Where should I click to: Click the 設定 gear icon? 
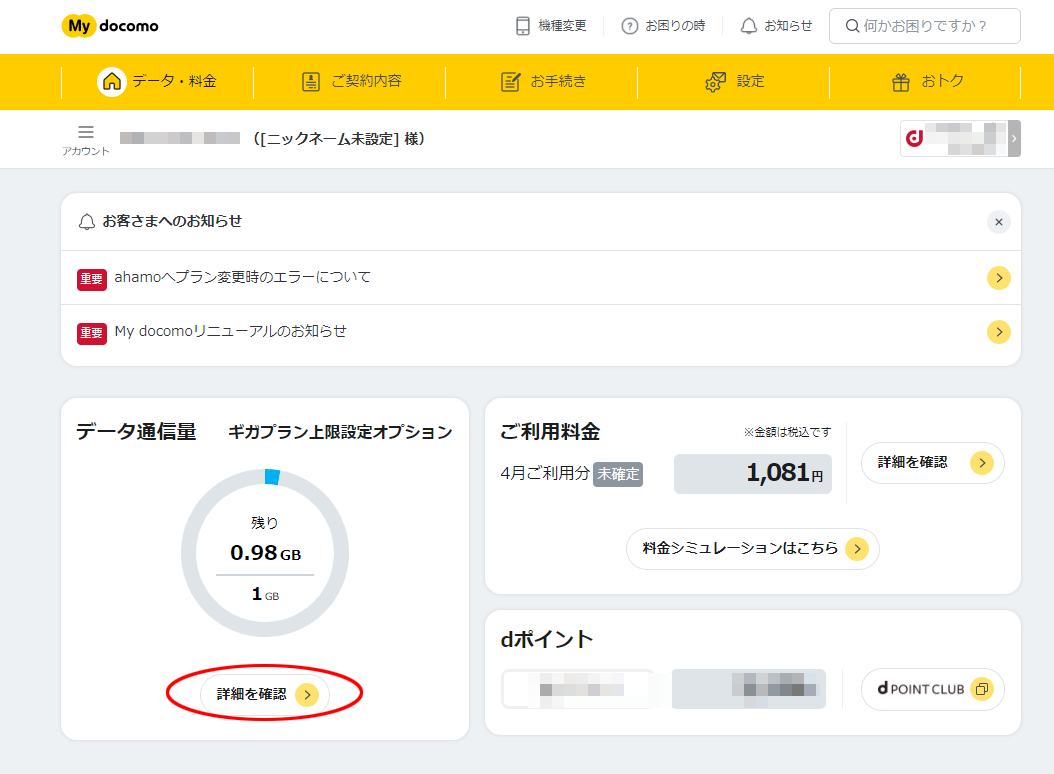(x=715, y=82)
